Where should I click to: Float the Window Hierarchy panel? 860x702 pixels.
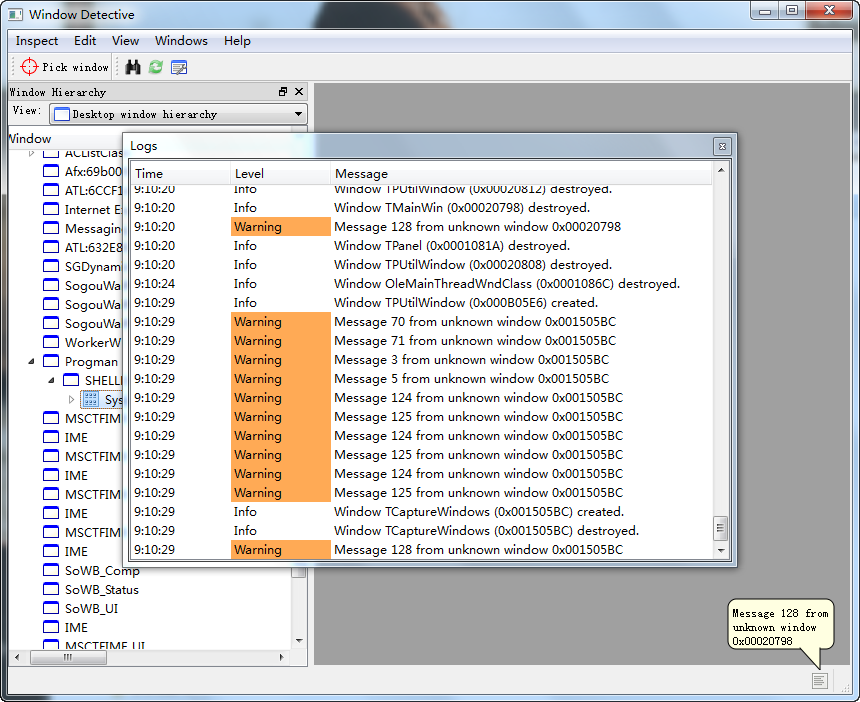click(x=283, y=92)
